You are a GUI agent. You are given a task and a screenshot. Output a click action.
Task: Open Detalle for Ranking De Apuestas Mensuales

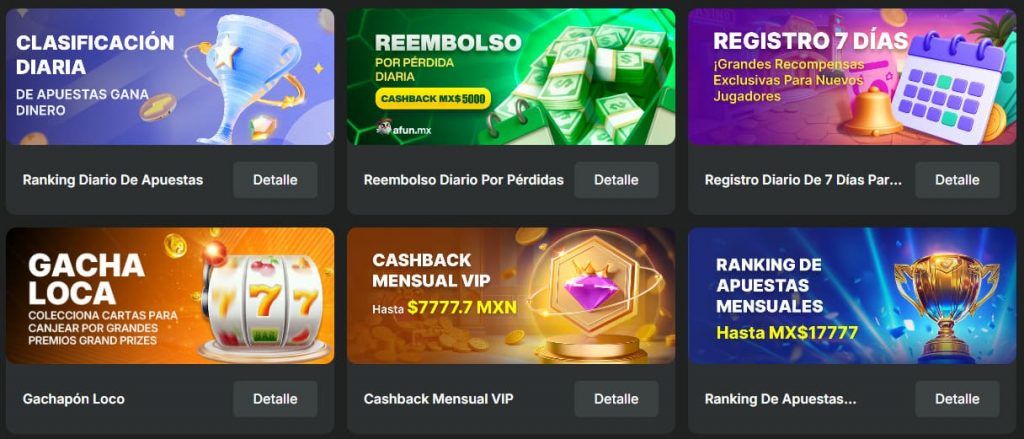(x=957, y=398)
